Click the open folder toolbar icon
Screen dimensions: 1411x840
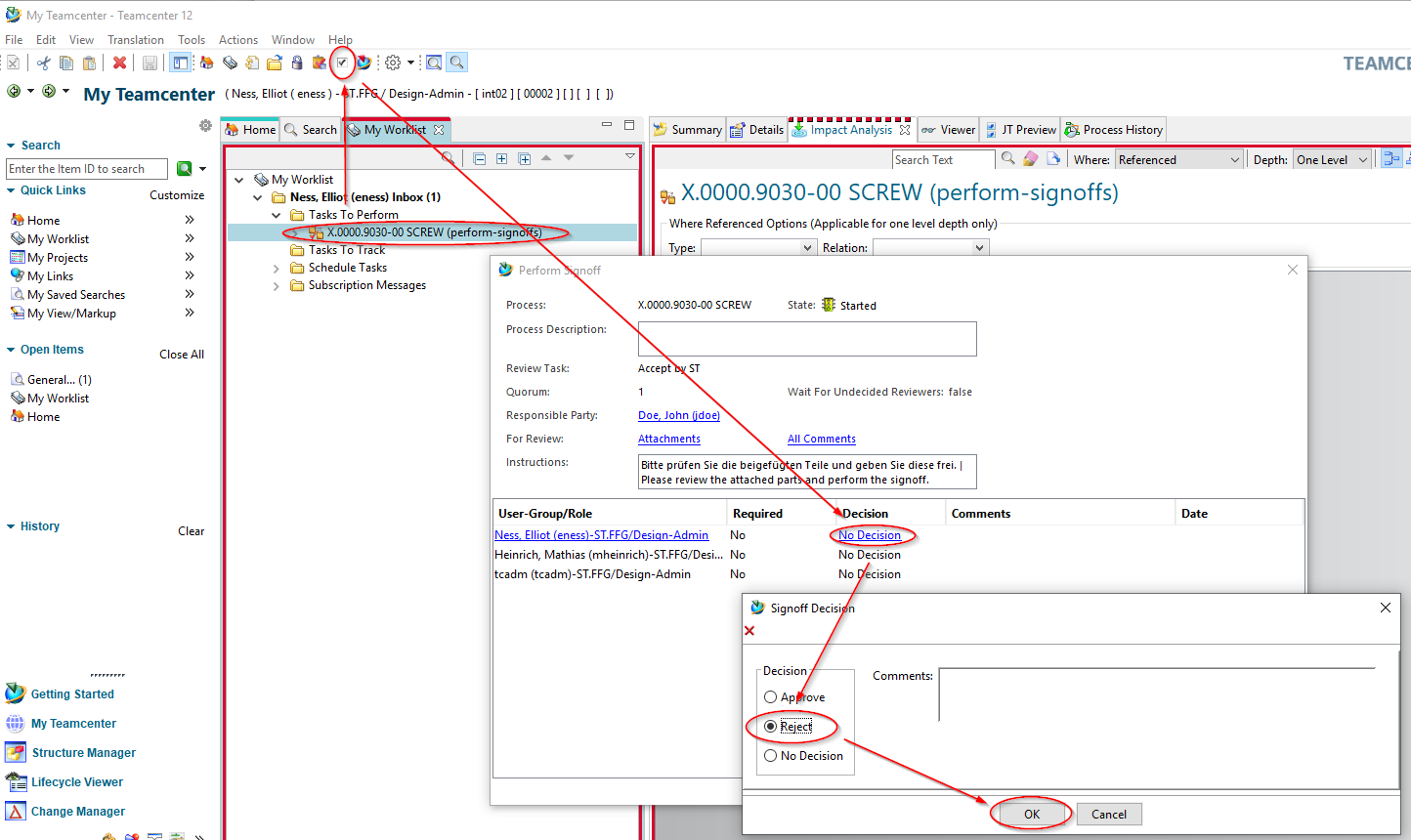point(275,63)
